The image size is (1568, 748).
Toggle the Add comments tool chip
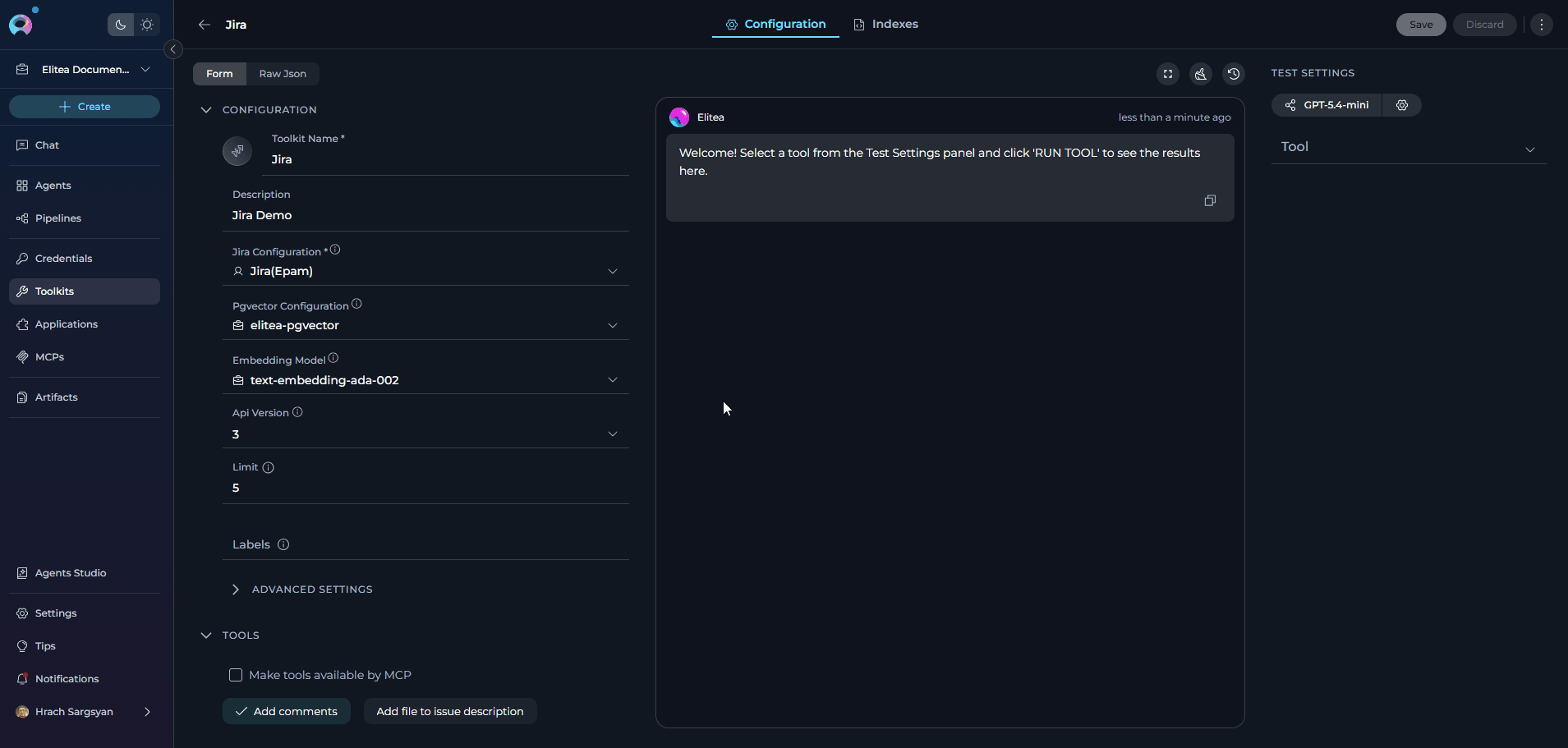[287, 711]
